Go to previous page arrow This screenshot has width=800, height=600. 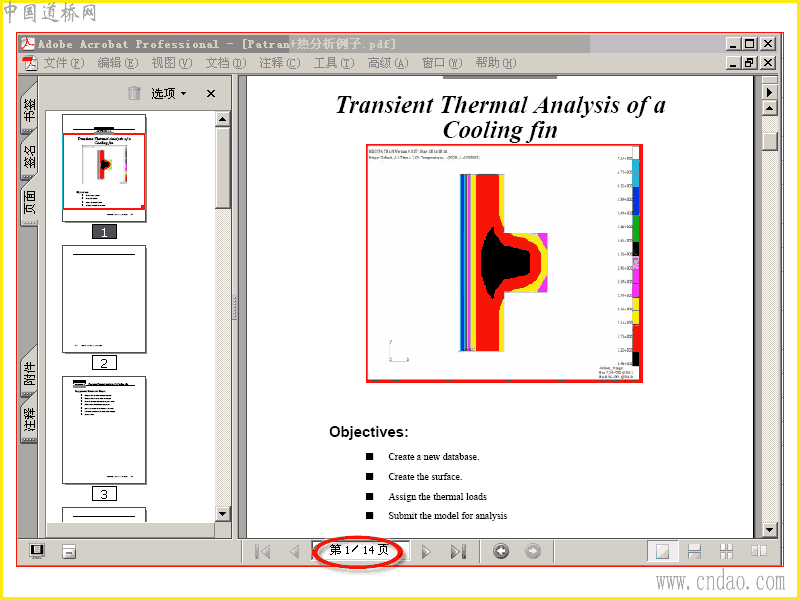point(294,552)
